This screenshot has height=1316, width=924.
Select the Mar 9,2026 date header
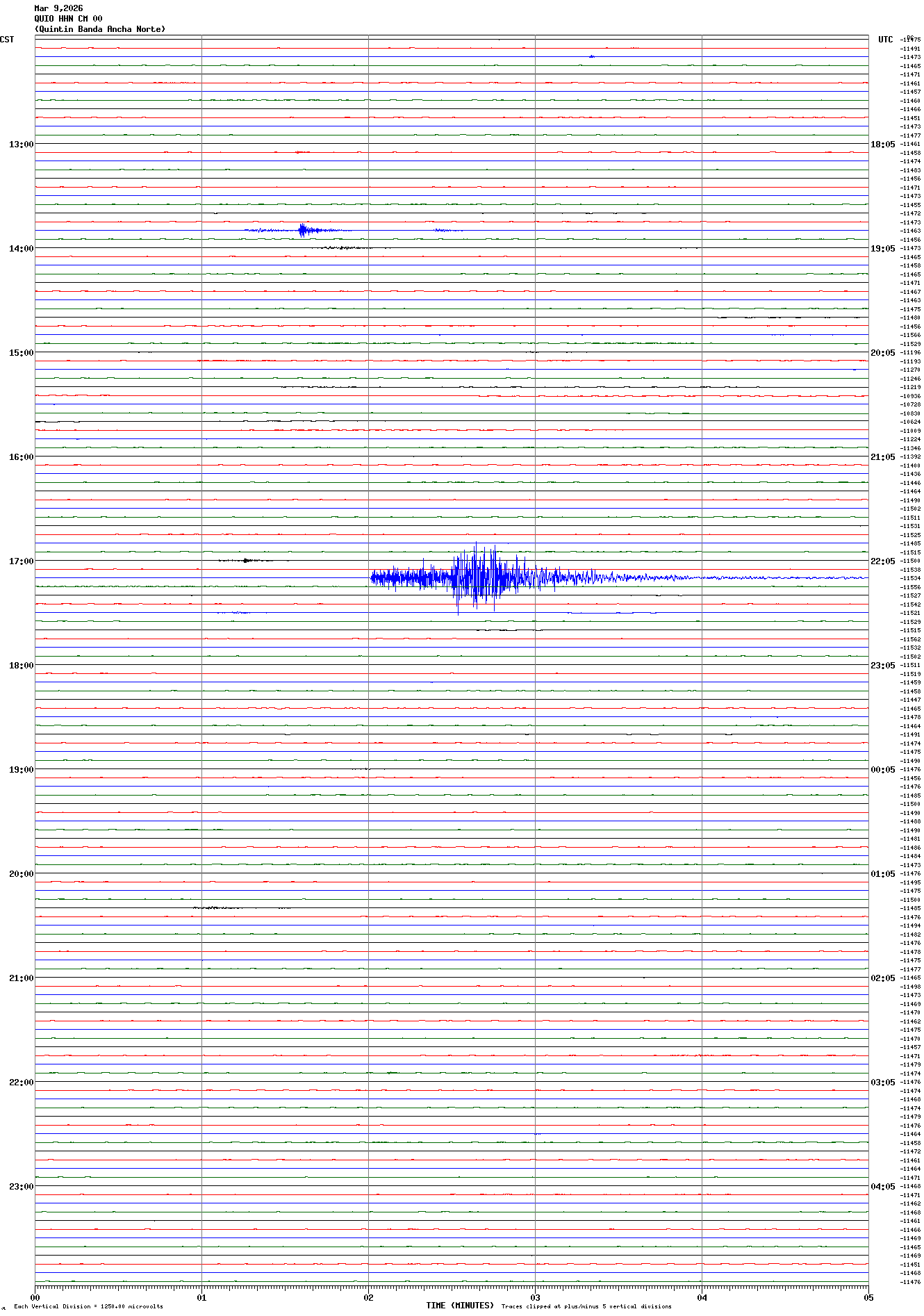coord(58,8)
